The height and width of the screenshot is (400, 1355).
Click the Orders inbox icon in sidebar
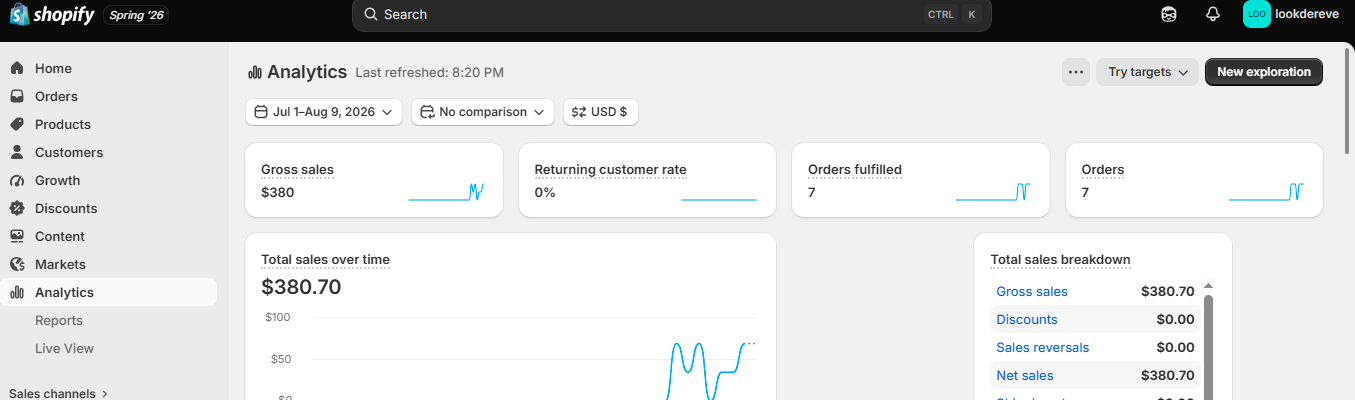pos(17,97)
